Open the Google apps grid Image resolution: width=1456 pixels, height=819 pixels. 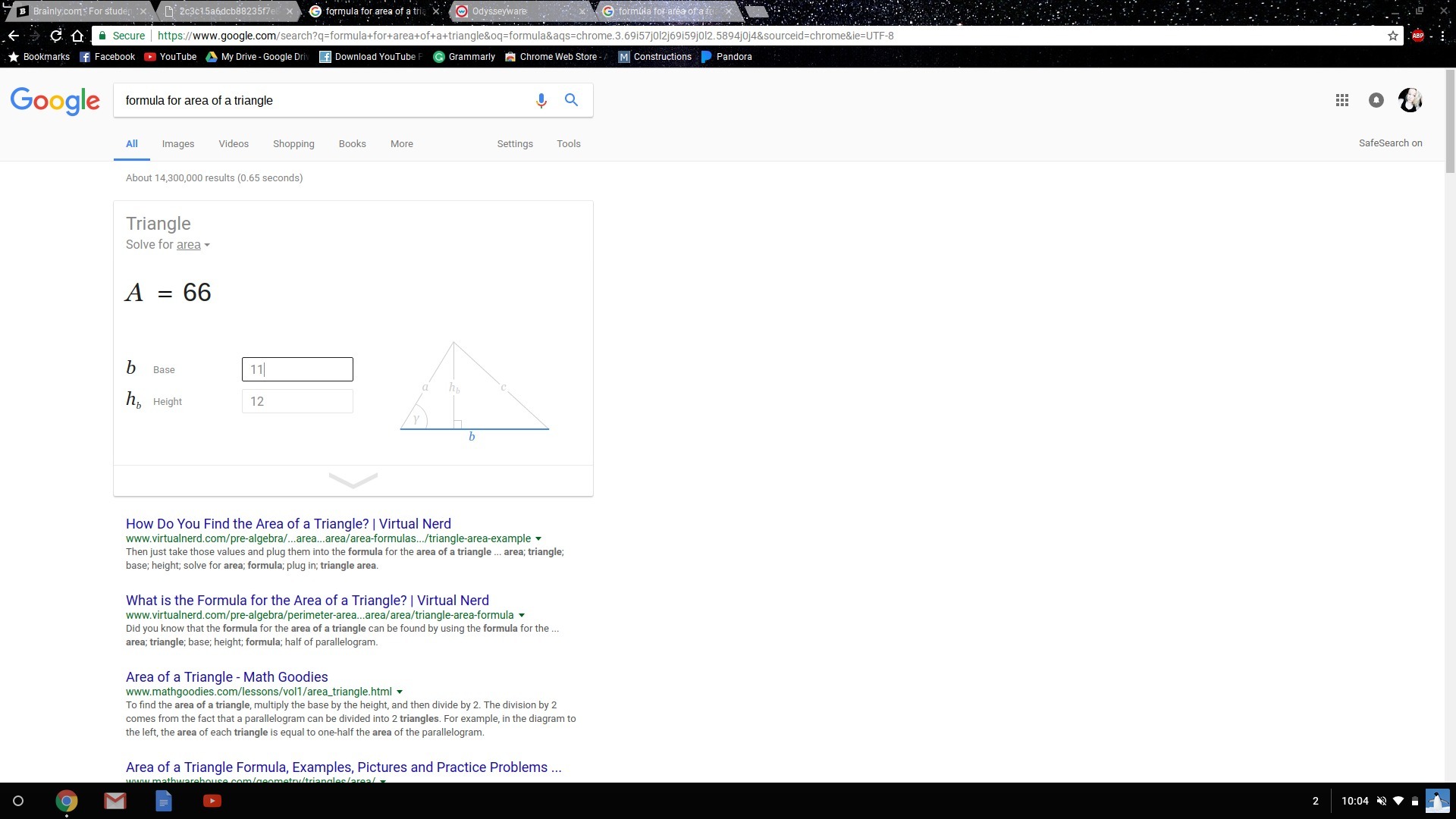[x=1341, y=100]
